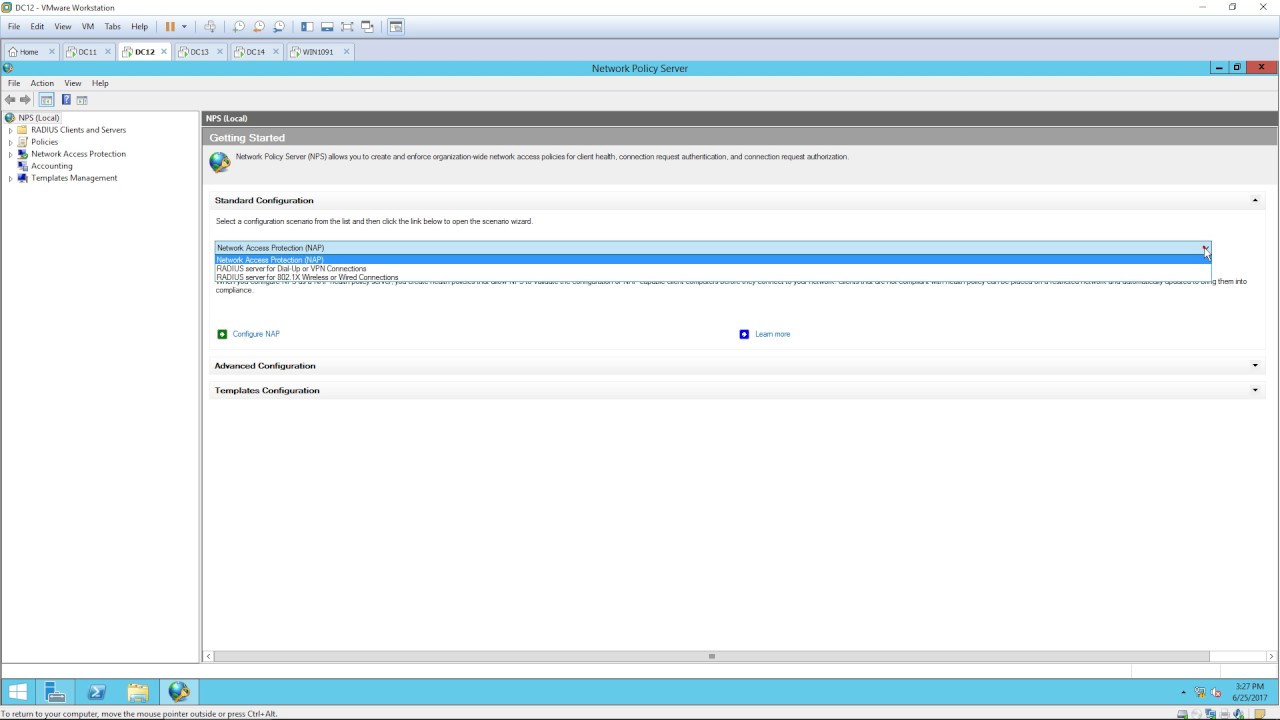Select Accounting in the console tree
The height and width of the screenshot is (720, 1280).
[x=51, y=166]
